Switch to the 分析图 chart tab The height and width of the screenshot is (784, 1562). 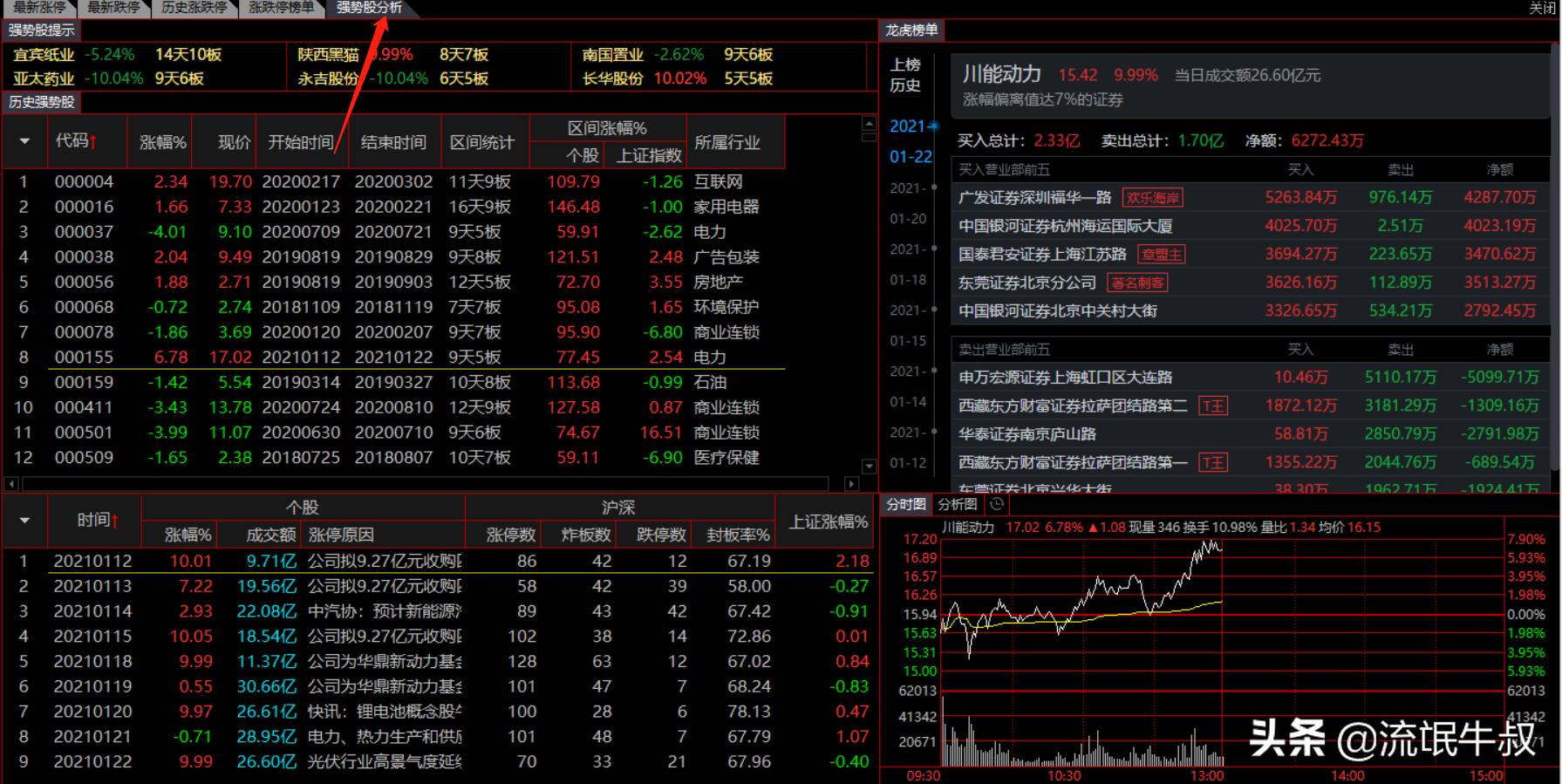(958, 504)
